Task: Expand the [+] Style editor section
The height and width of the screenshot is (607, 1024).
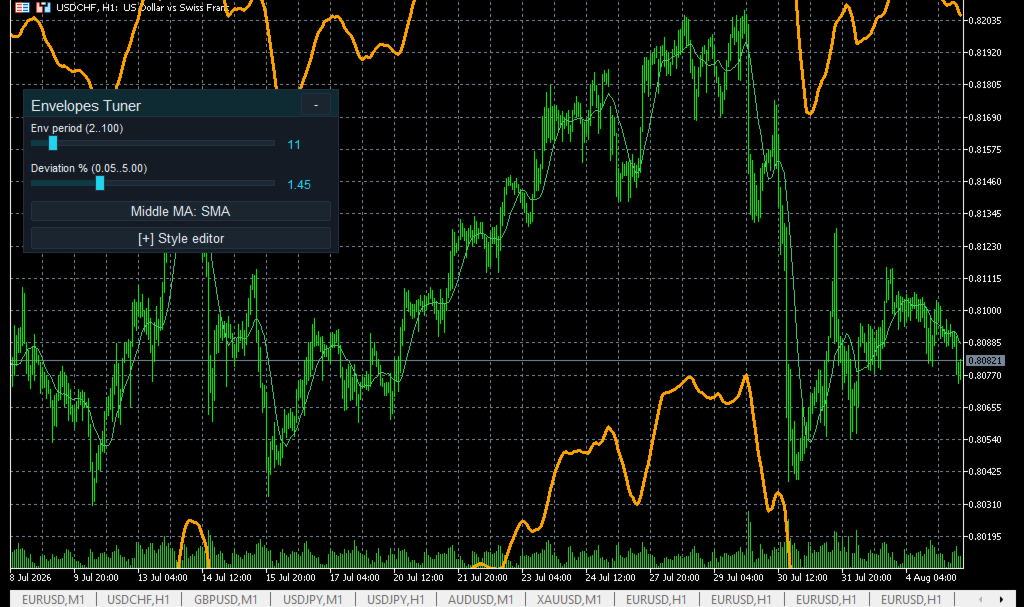Action: pos(181,238)
